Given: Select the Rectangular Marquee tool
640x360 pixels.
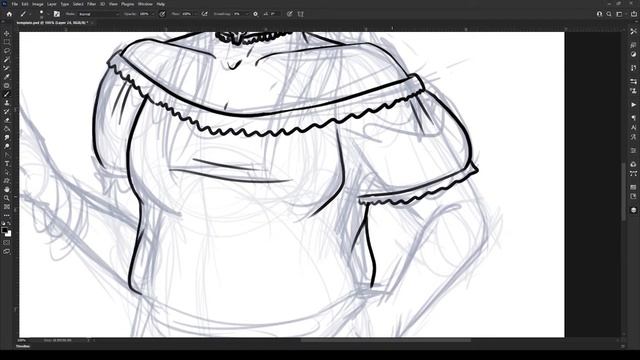Looking at the screenshot, I should 7,42.
